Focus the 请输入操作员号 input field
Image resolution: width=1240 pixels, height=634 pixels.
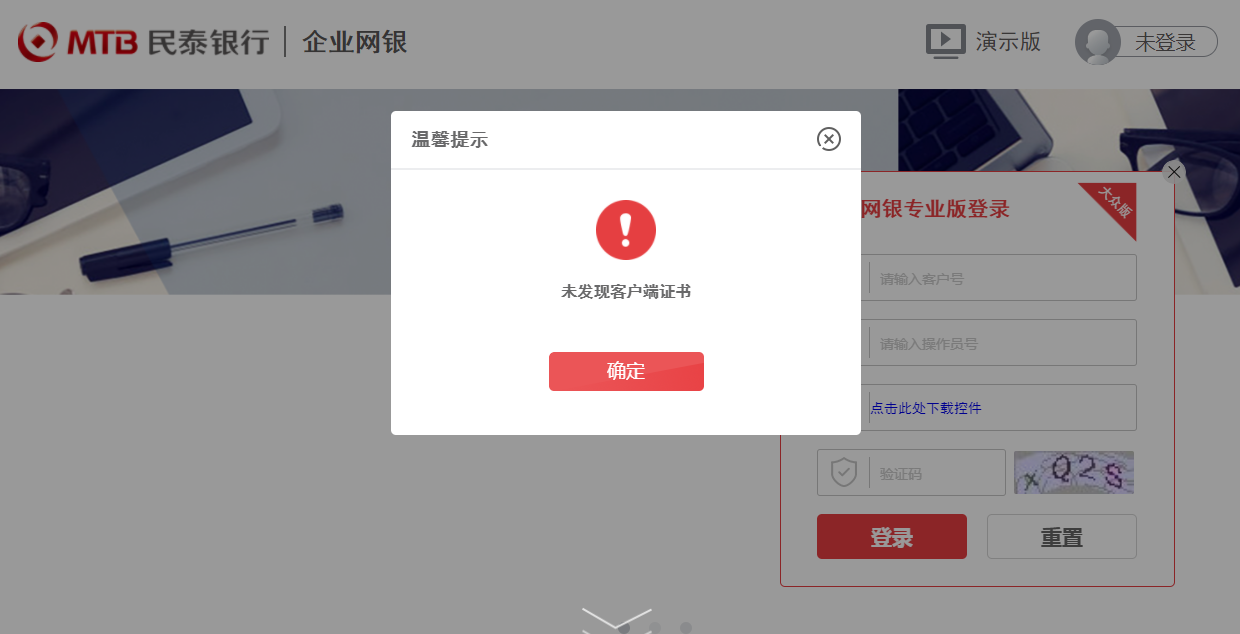pos(977,342)
